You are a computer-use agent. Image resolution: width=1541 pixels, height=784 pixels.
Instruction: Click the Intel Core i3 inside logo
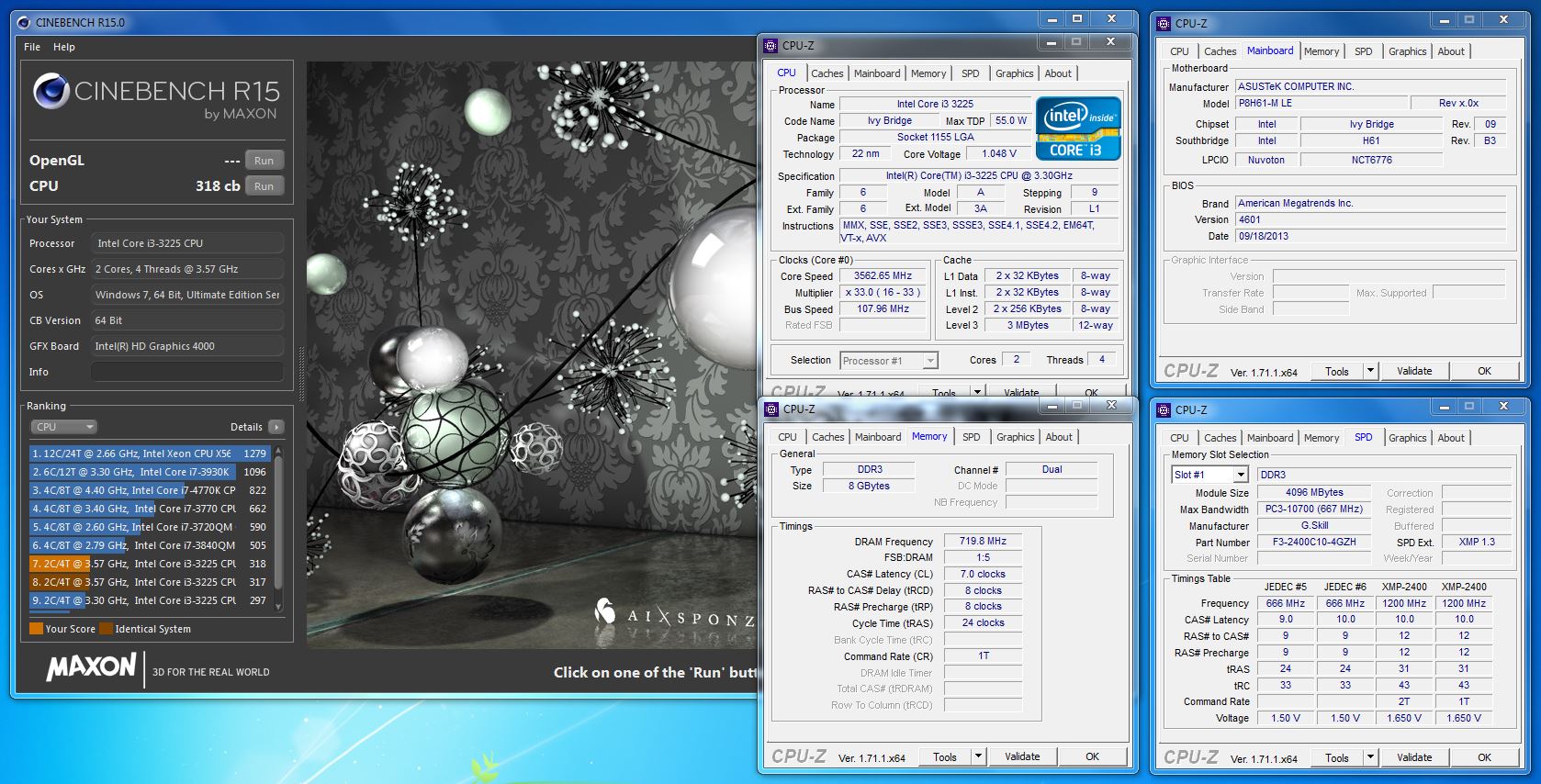pos(1078,129)
